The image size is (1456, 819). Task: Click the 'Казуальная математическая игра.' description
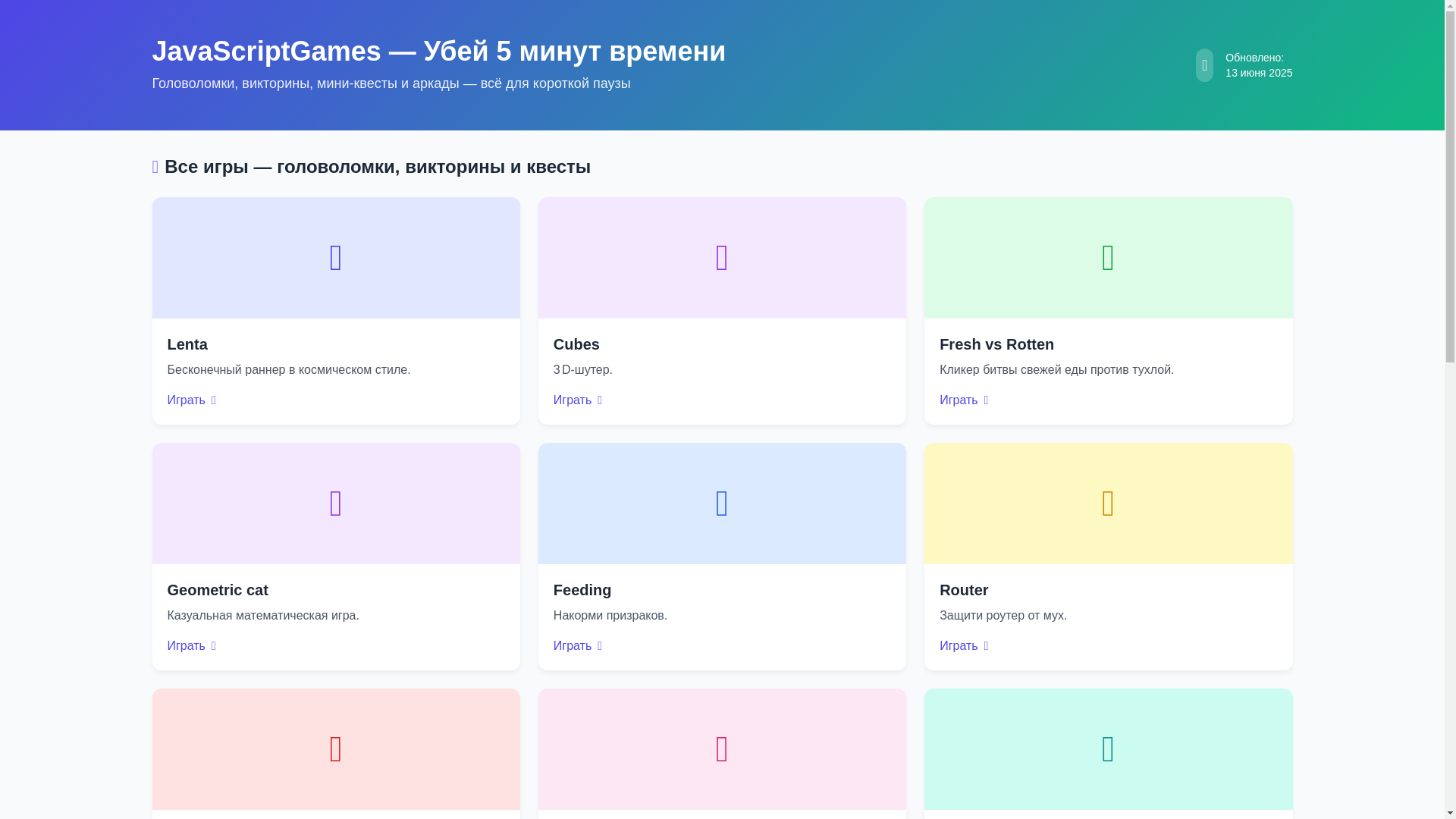pyautogui.click(x=263, y=616)
